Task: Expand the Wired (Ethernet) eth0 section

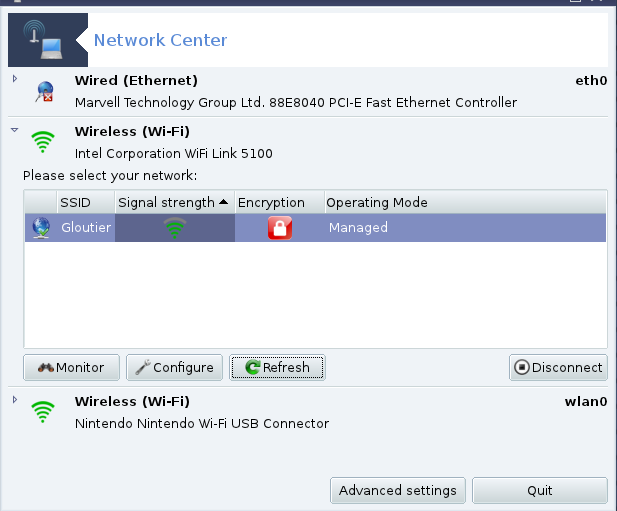Action: point(15,79)
